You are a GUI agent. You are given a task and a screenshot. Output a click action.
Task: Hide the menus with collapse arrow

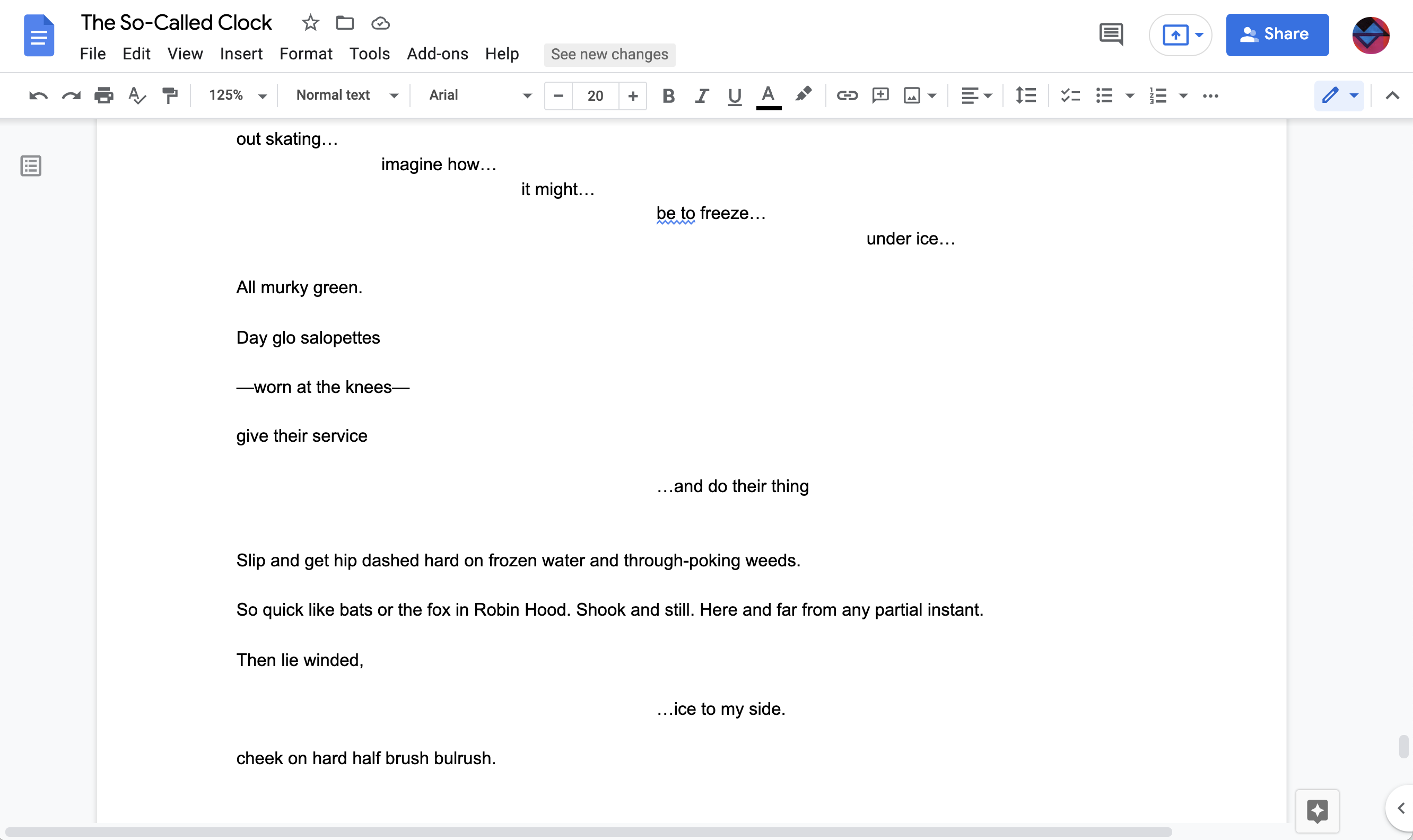(x=1392, y=95)
